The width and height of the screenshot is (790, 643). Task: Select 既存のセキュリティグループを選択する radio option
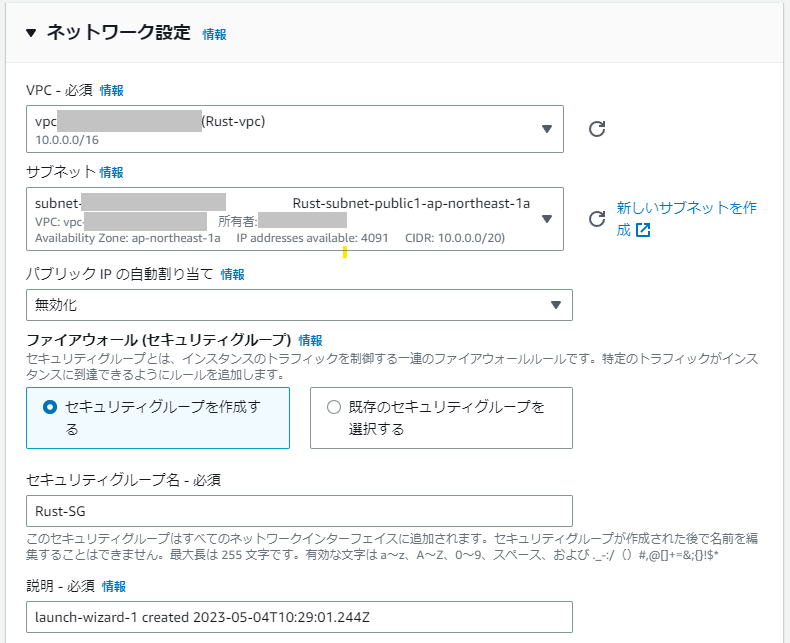(x=334, y=407)
